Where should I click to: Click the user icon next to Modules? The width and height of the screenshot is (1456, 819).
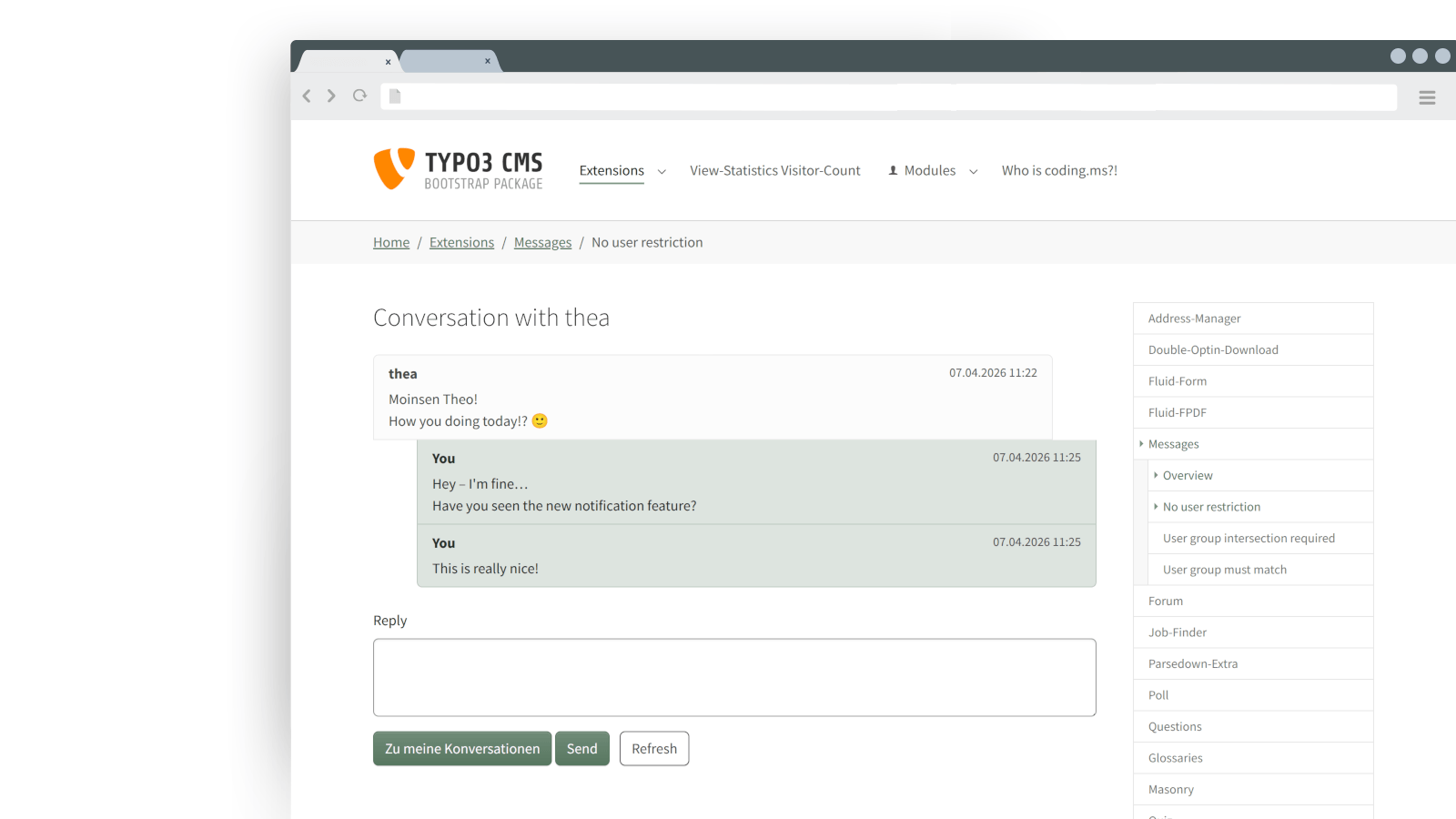(x=893, y=170)
